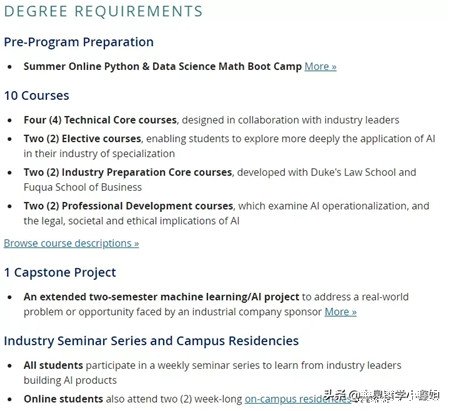Select the Pre-Program Preparation heading
Image resolution: width=450 pixels, height=411 pixels.
pos(79,42)
